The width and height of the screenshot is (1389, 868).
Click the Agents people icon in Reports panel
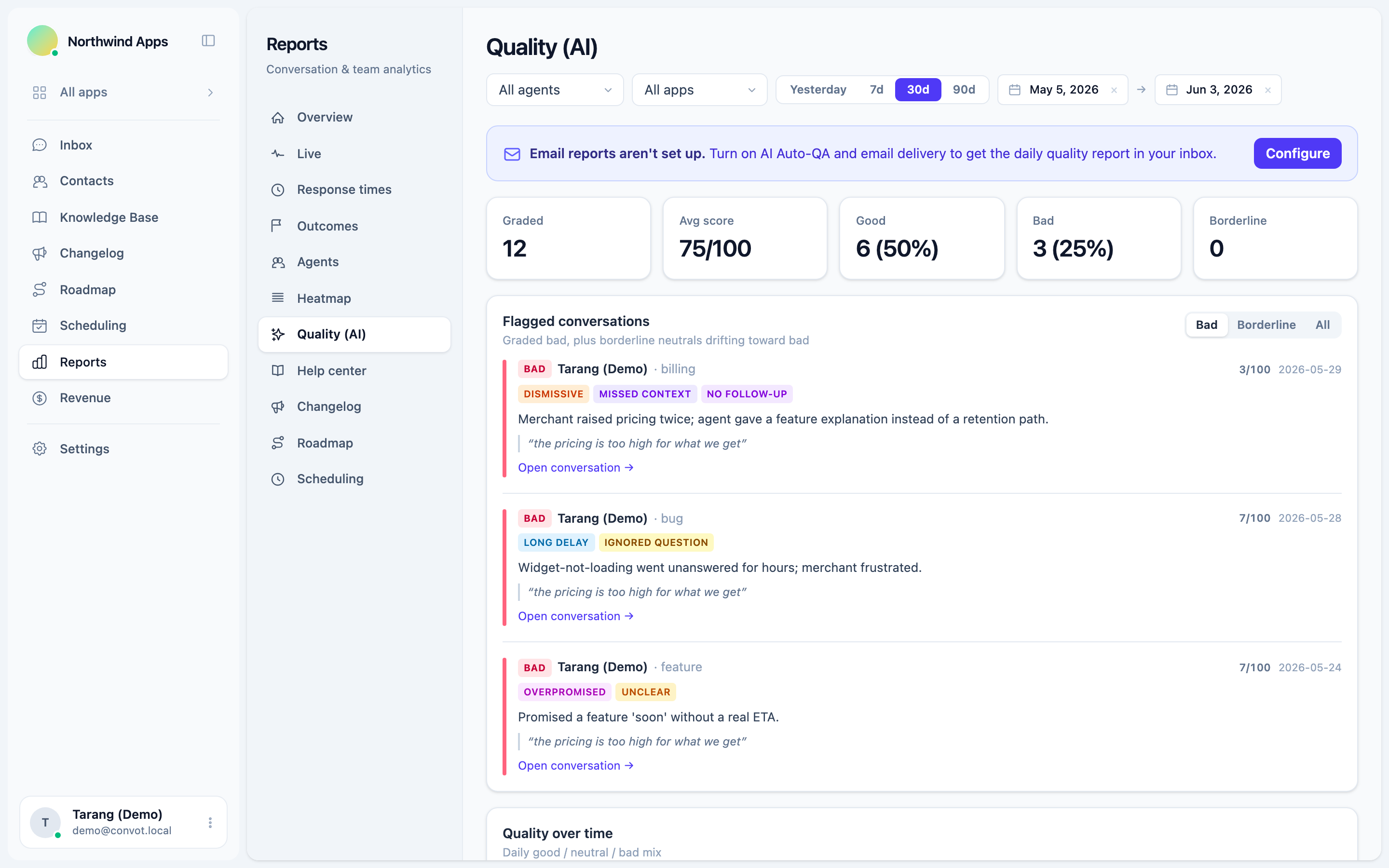point(278,262)
